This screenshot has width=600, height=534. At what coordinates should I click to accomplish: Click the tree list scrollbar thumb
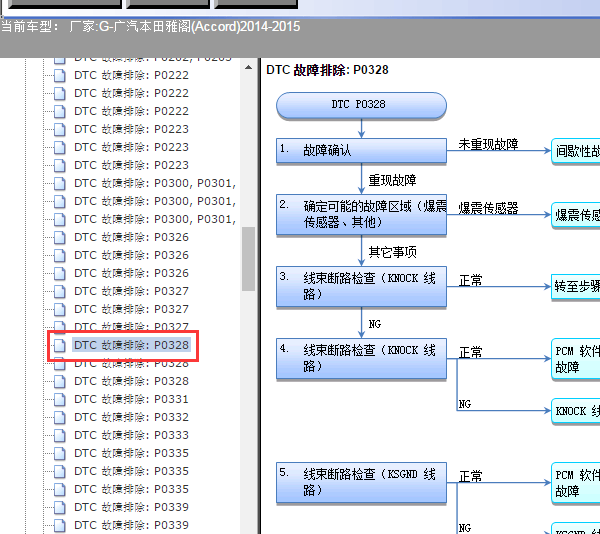tap(248, 259)
